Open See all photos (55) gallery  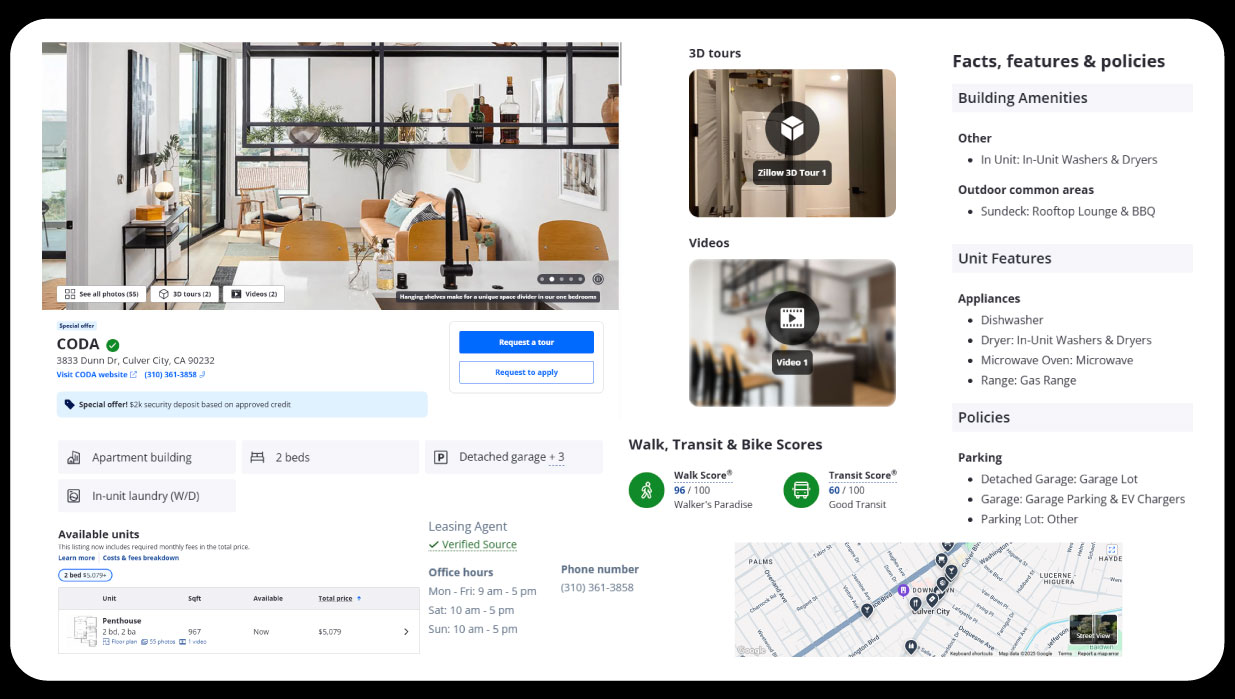click(101, 294)
